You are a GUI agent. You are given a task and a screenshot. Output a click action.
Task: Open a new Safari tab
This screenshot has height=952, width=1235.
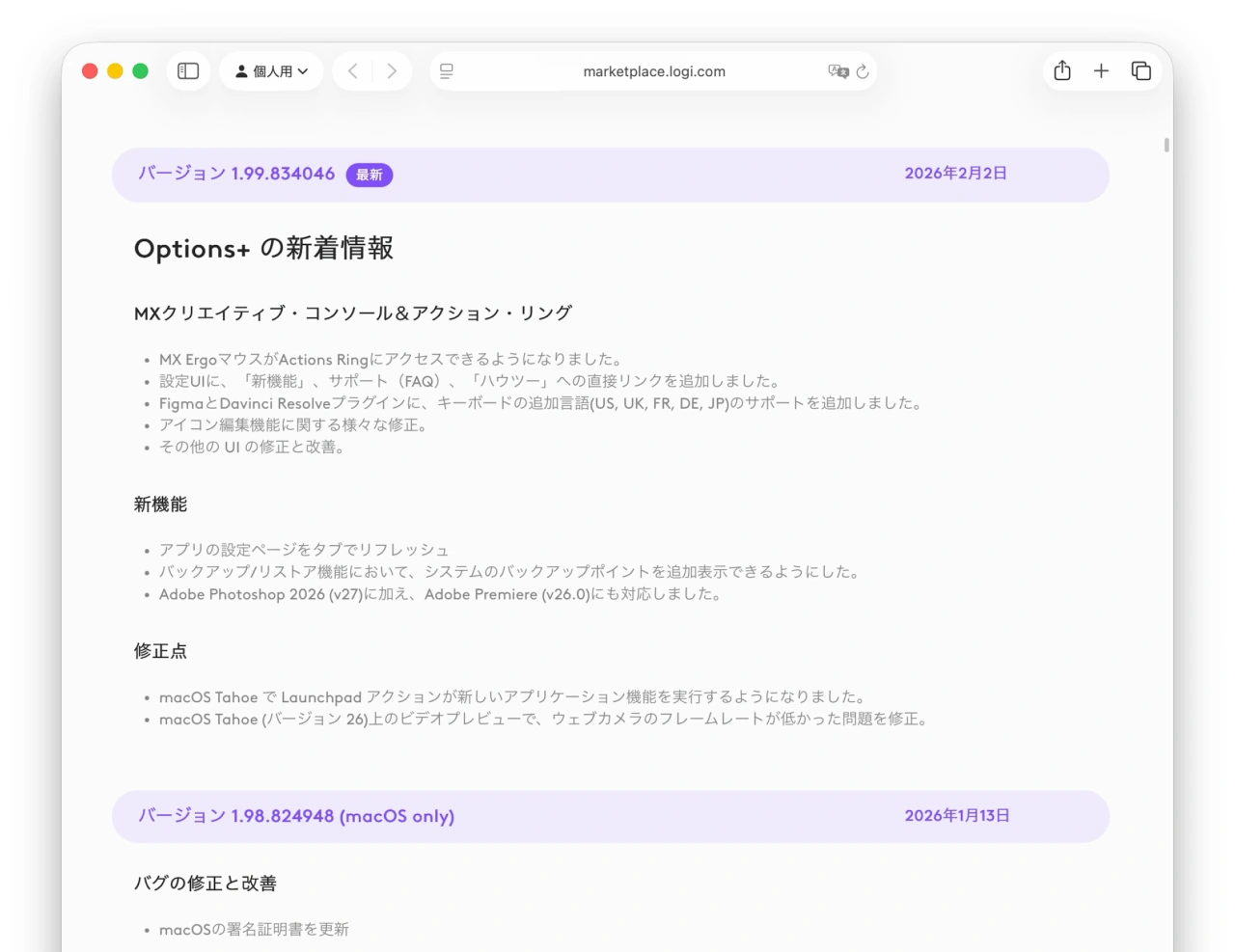[1101, 70]
